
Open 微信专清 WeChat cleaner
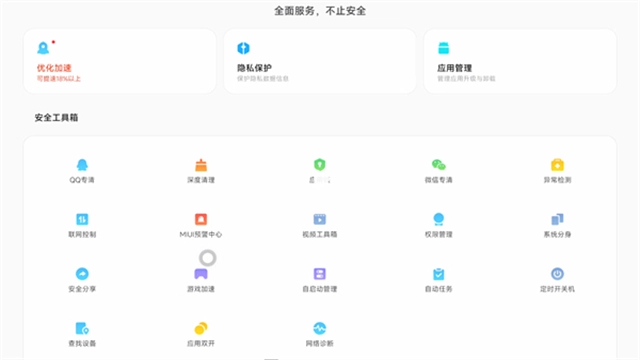[x=439, y=171]
